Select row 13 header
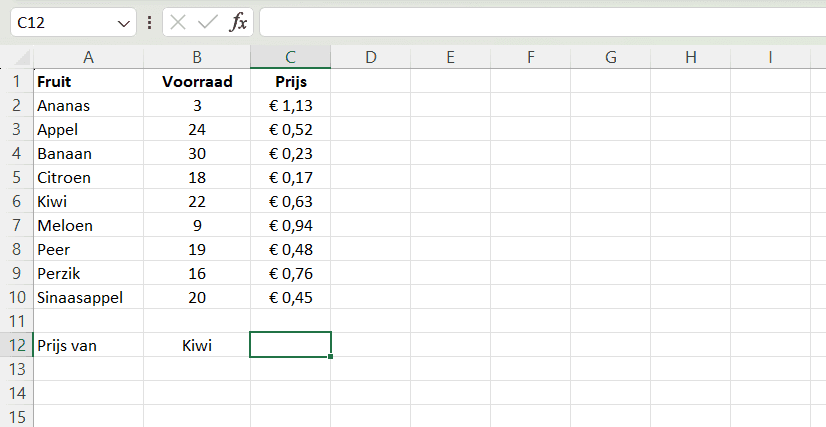The height and width of the screenshot is (427, 826). (x=16, y=369)
